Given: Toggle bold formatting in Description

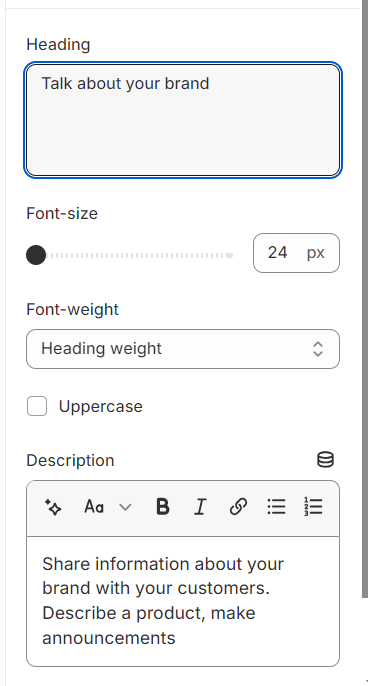Looking at the screenshot, I should [x=163, y=507].
